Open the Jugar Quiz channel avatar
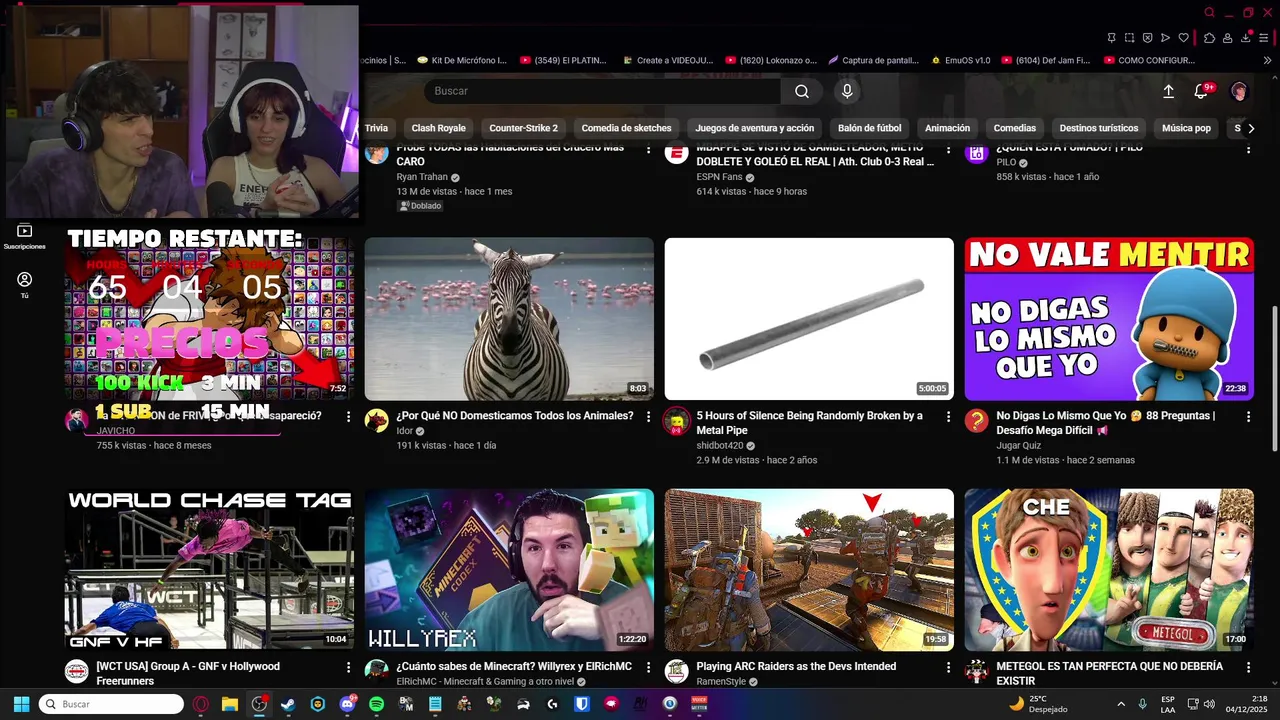1280x720 pixels. click(976, 420)
